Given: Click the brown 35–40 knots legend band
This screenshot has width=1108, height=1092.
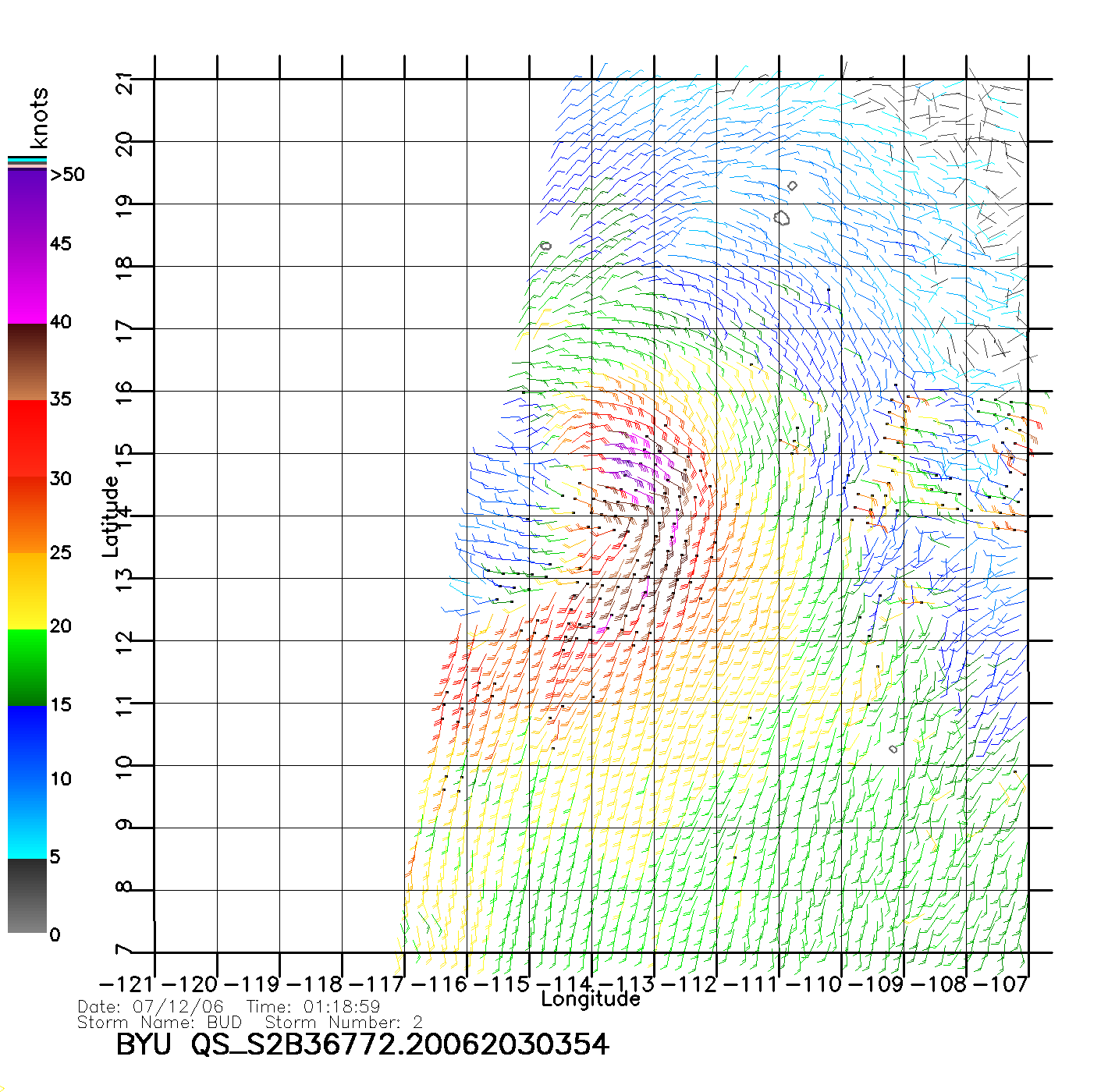Looking at the screenshot, I should point(27,362).
